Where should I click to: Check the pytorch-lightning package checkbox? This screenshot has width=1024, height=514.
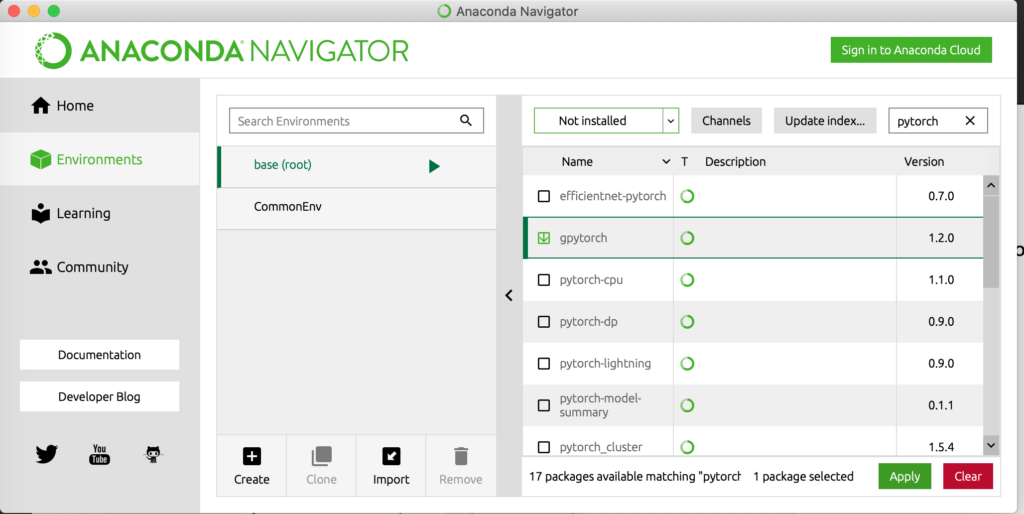pyautogui.click(x=543, y=363)
